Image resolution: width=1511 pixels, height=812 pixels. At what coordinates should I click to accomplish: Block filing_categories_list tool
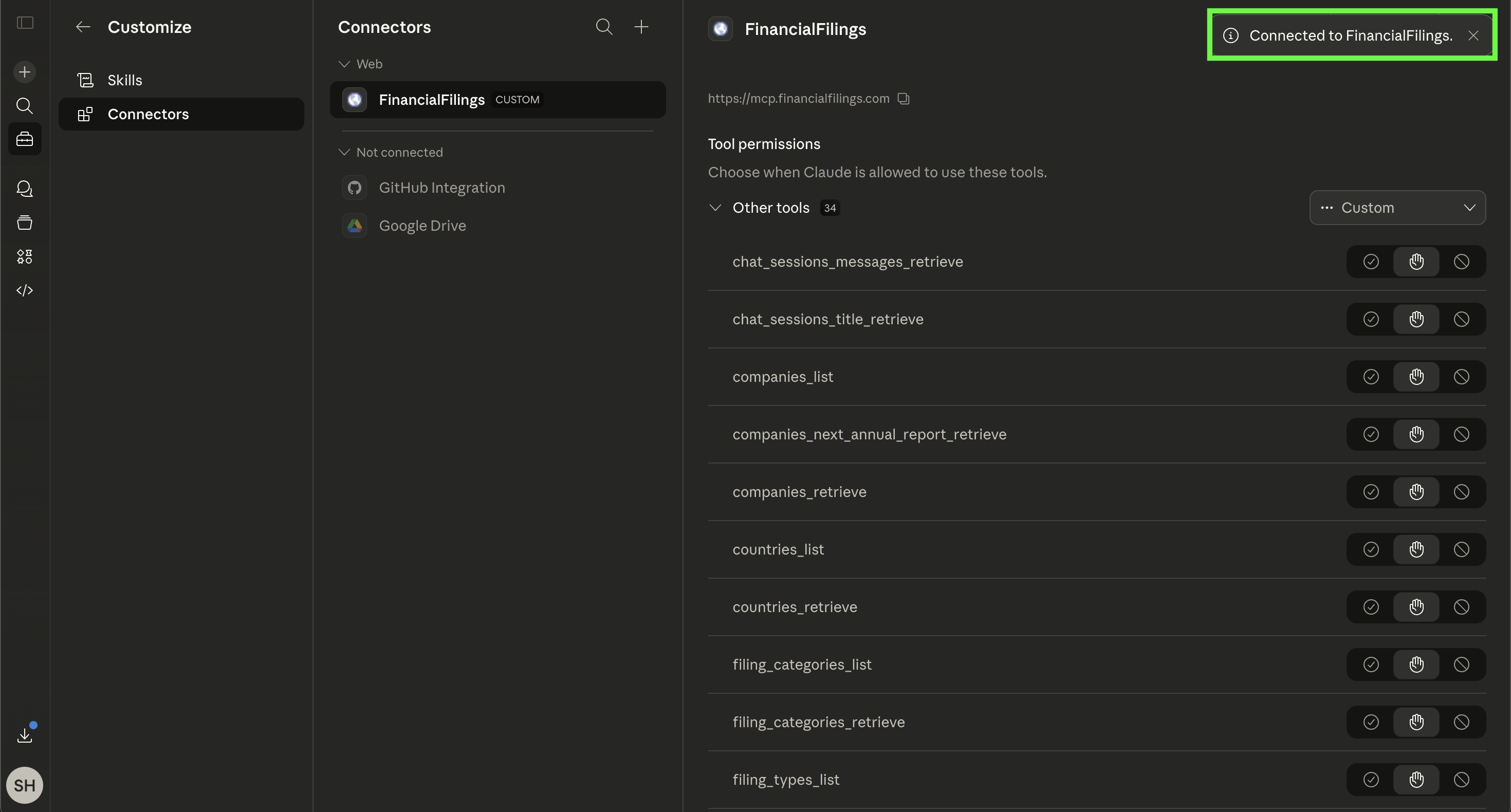[x=1462, y=664]
